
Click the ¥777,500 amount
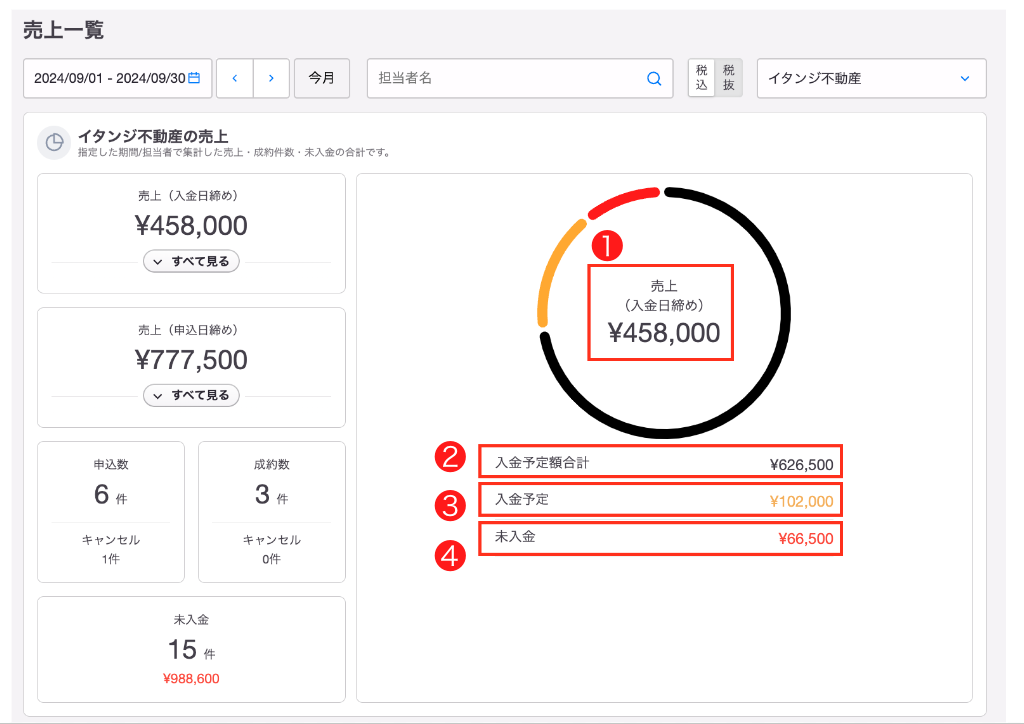coord(191,360)
